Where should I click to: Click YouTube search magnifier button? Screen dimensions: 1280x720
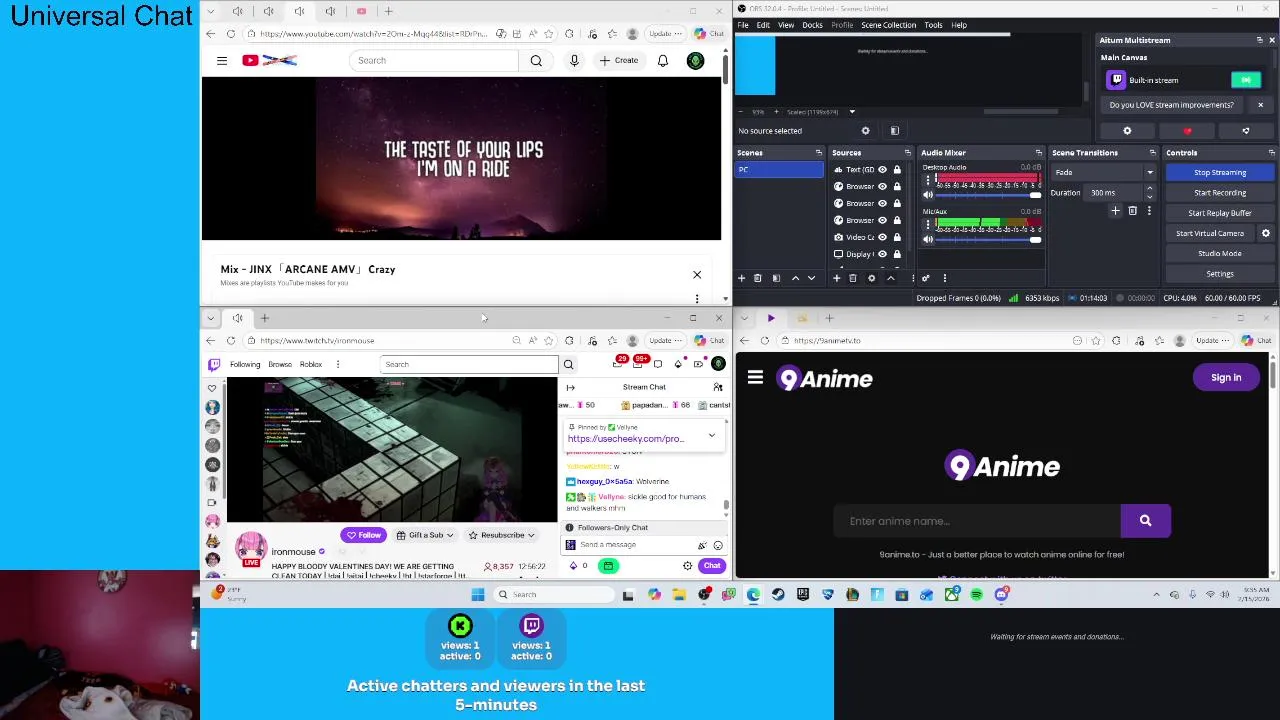click(x=536, y=61)
